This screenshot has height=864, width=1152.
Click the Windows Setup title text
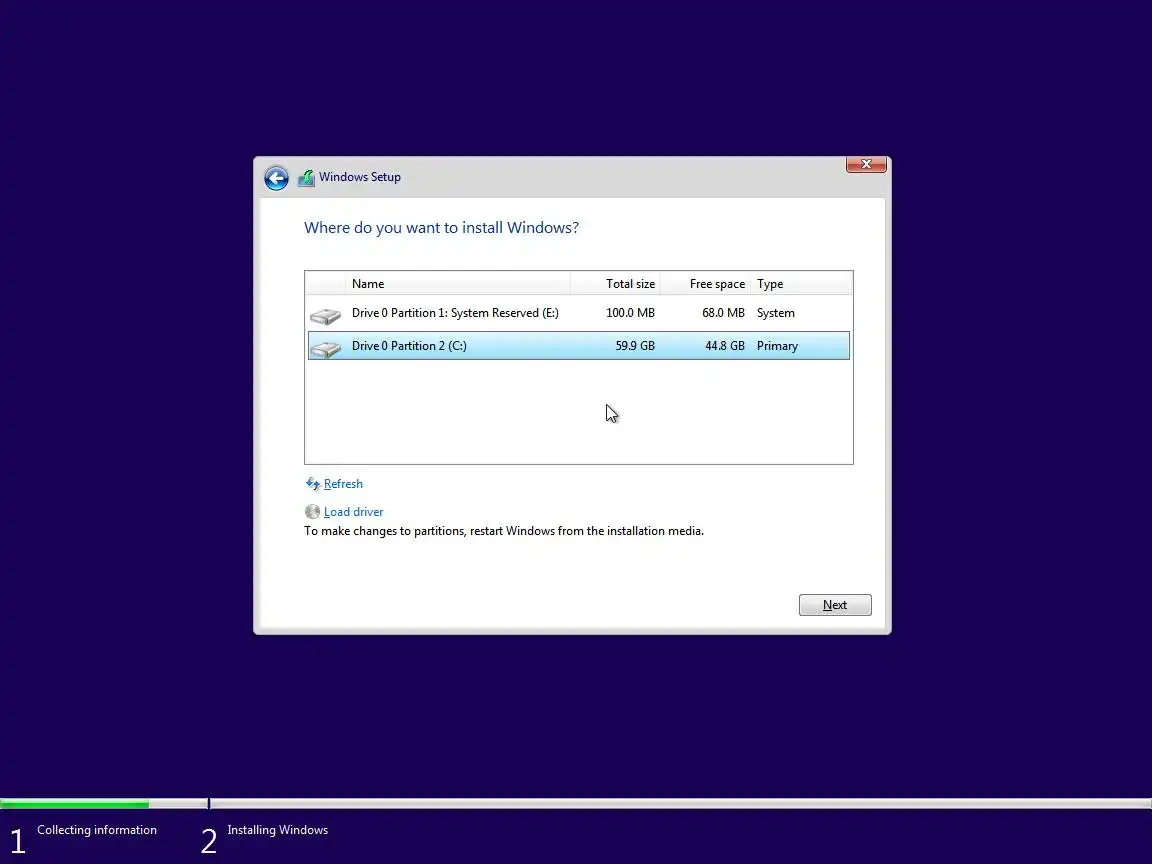coord(360,177)
